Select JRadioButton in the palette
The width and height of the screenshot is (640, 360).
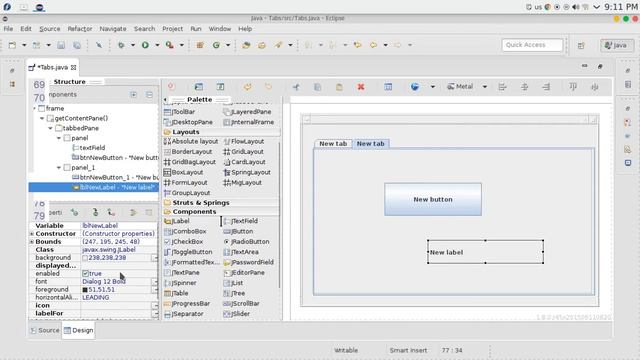click(x=247, y=242)
